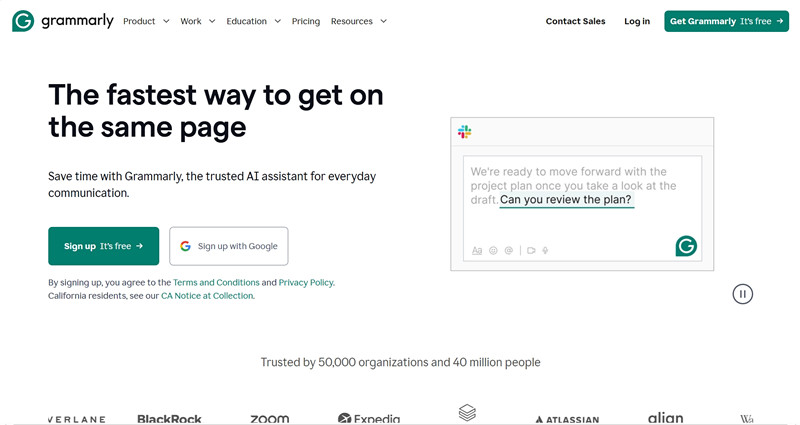Viewport: 800px width, 425px height.
Task: Click the Everlane logo
Action: (x=77, y=420)
